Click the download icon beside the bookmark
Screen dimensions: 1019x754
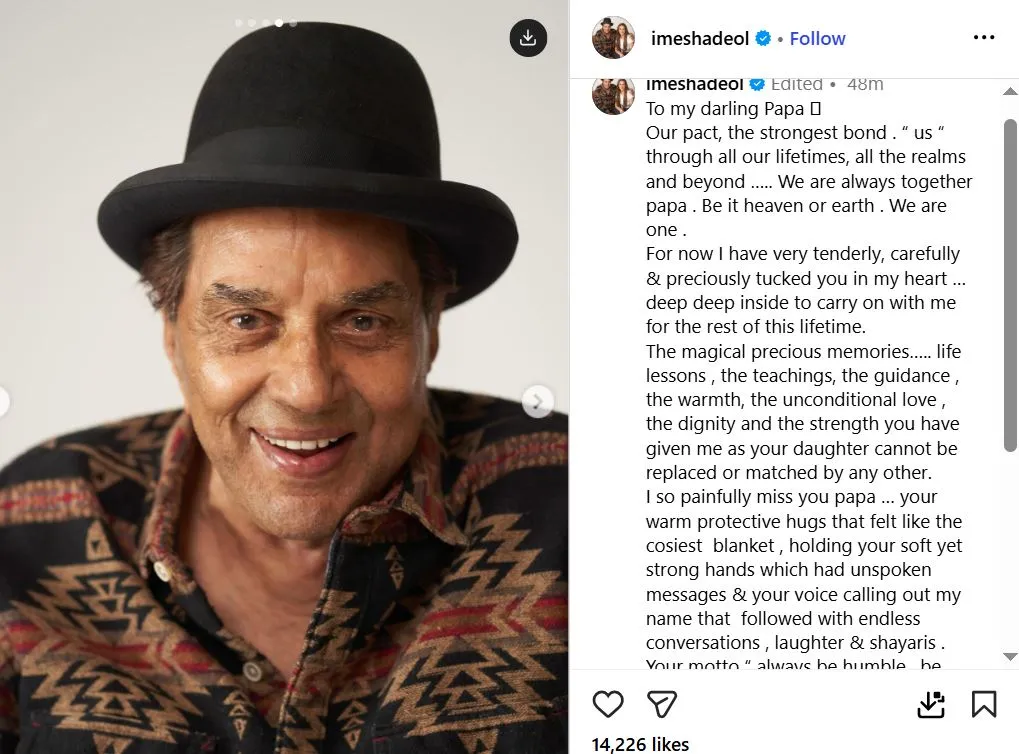click(931, 704)
